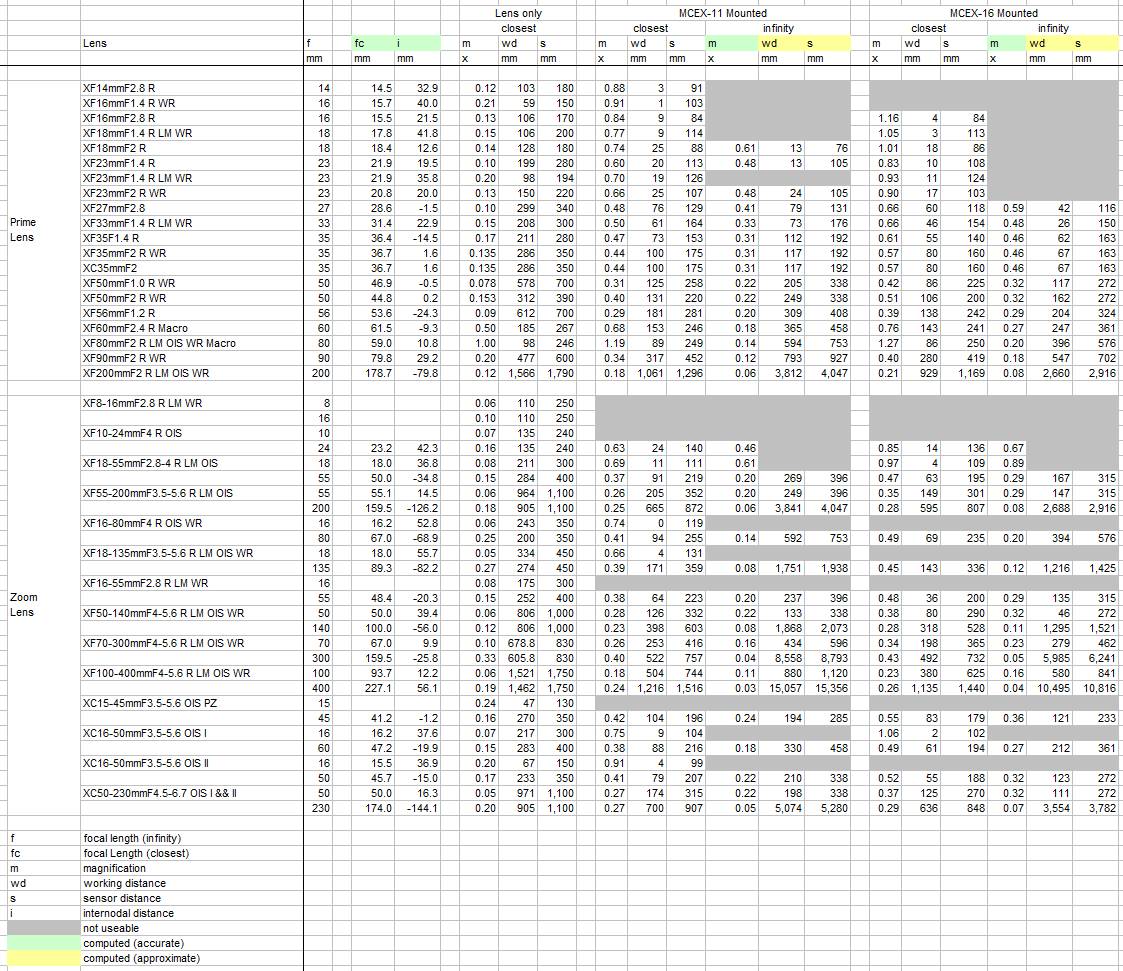This screenshot has width=1123, height=971.
Task: Click the XF56mmF1.2 R cell
Action: (191, 314)
